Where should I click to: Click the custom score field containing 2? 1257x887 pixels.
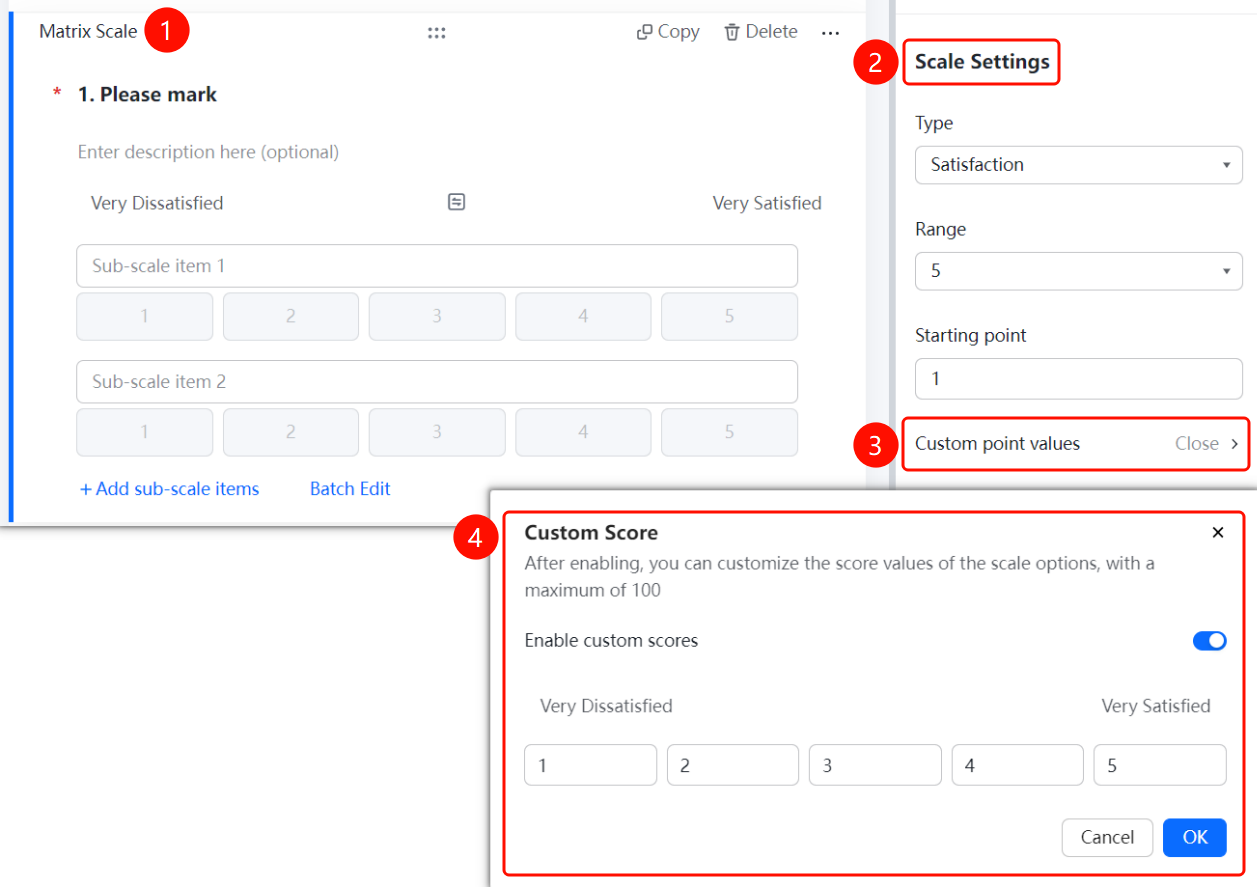[733, 766]
